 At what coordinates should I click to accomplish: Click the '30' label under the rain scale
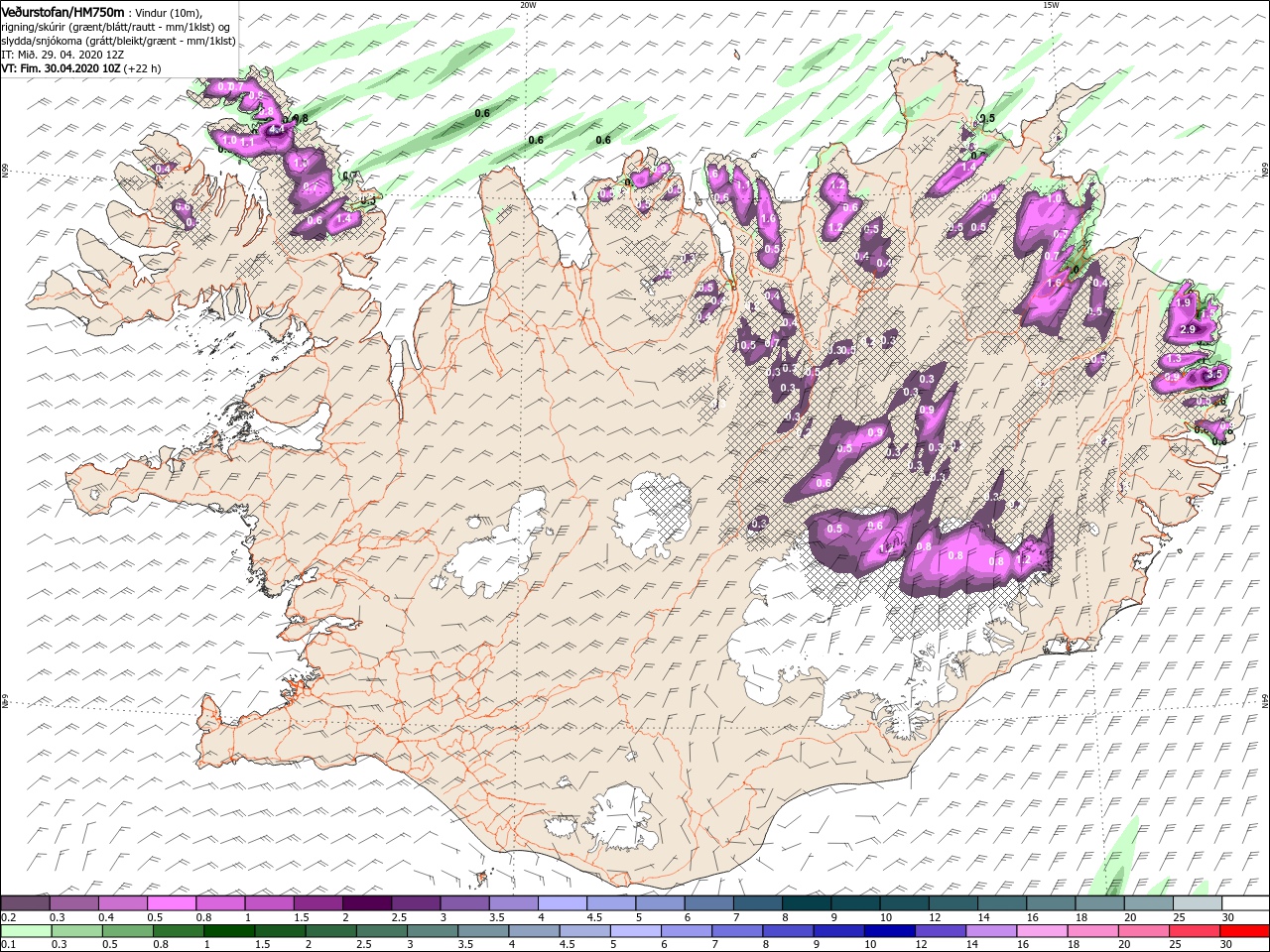[x=1226, y=944]
